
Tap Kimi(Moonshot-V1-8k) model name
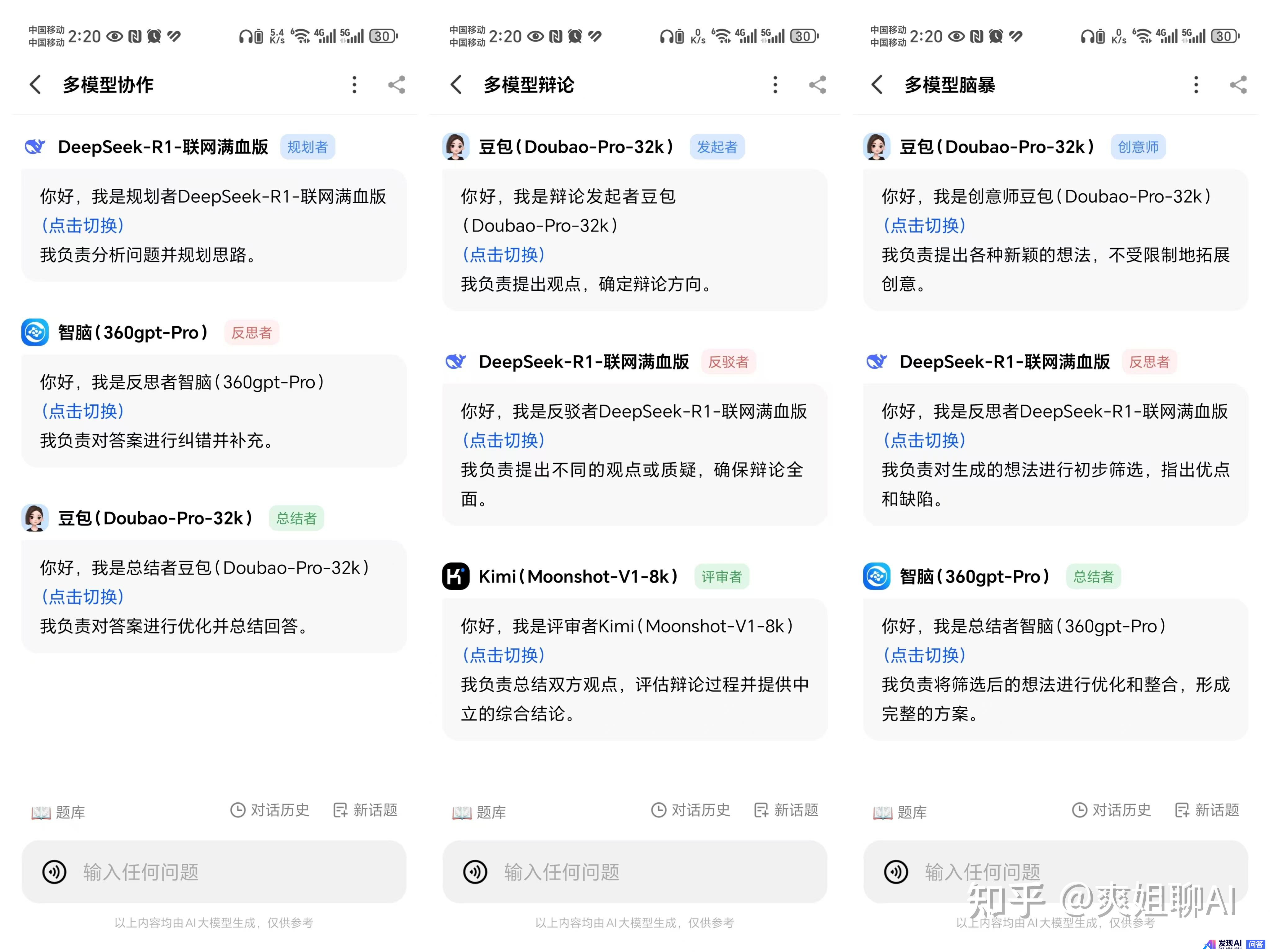579,576
